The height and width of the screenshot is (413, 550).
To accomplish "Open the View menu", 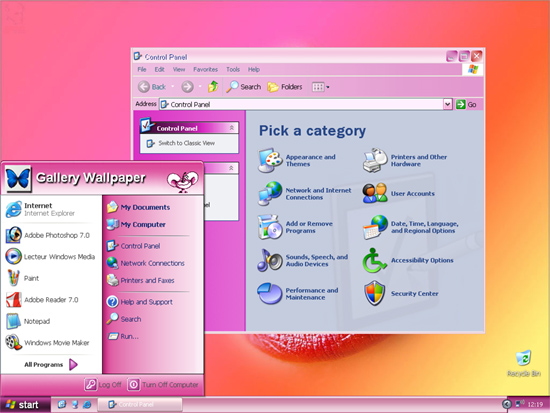I will tap(179, 69).
